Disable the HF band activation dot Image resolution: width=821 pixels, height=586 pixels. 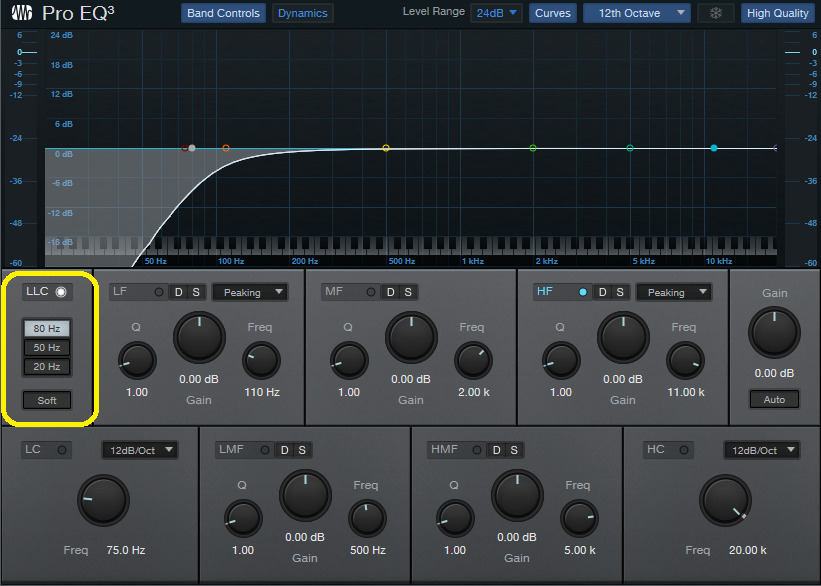(x=584, y=293)
